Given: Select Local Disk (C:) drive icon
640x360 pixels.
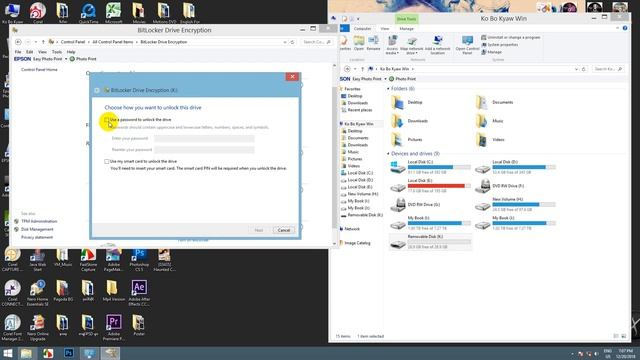Looking at the screenshot, I should [x=398, y=167].
